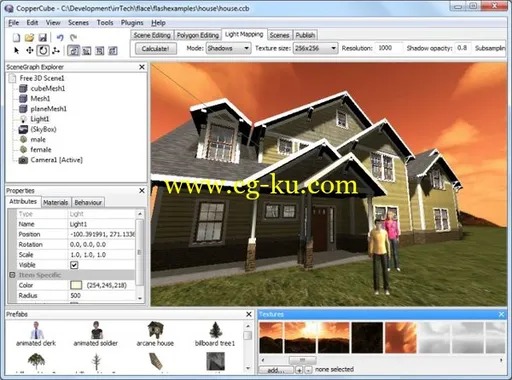Pick the billboard tree1 prefab
Viewport: 512px width, 380px height.
(215, 334)
